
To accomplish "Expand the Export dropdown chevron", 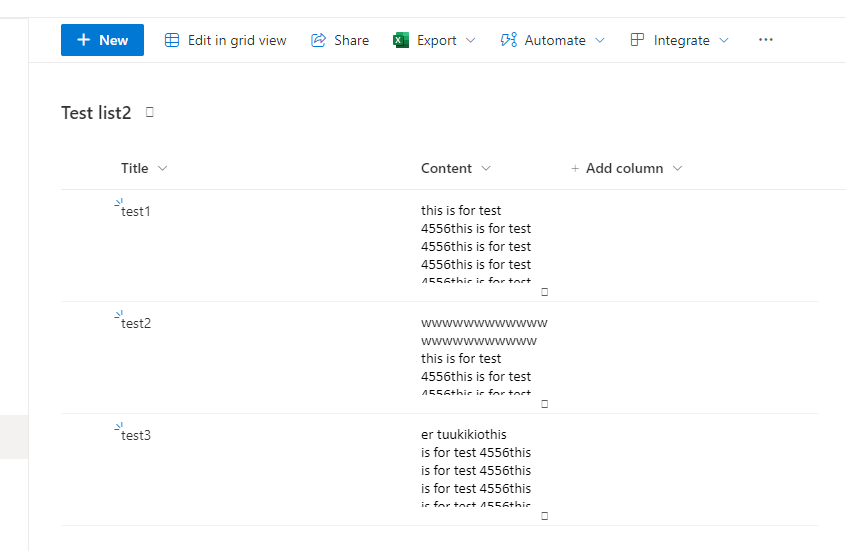I will tap(470, 40).
